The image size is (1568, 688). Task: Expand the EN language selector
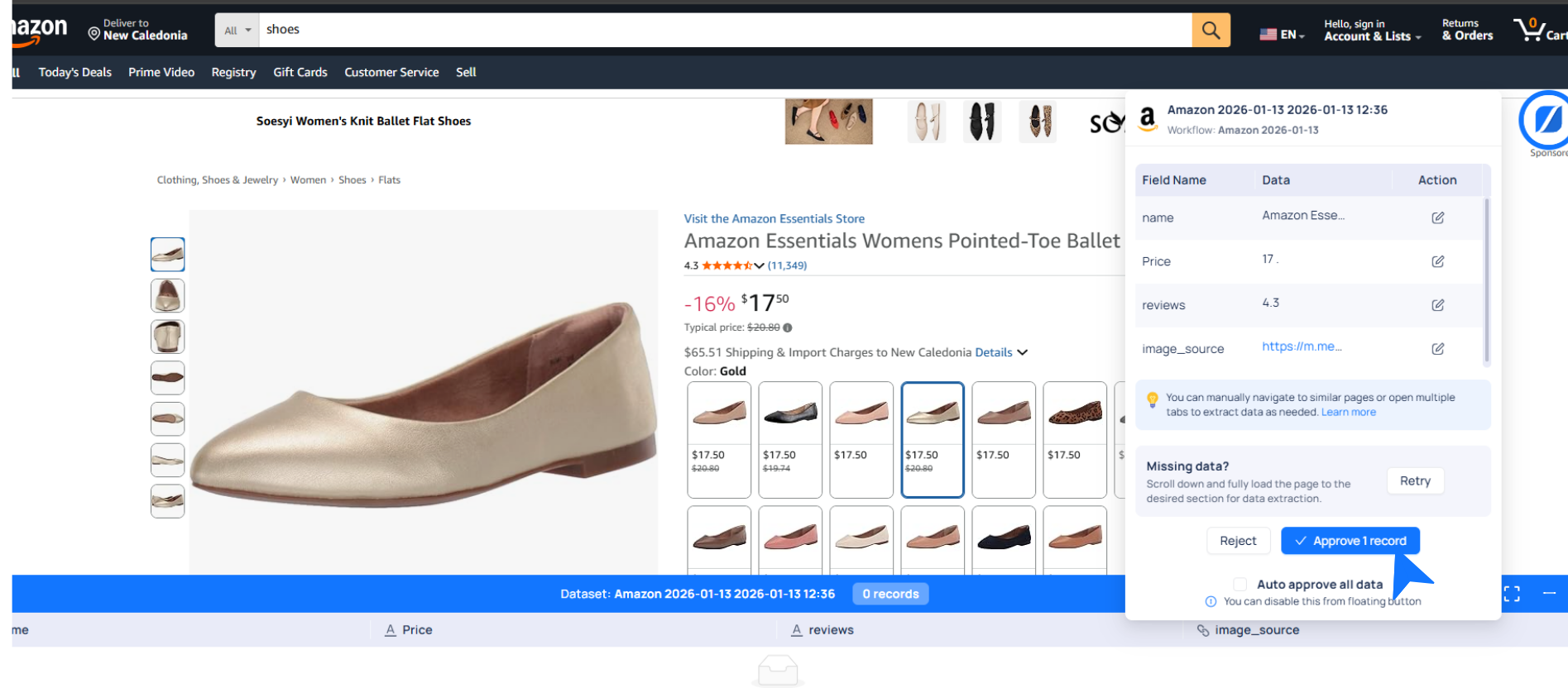(1282, 35)
